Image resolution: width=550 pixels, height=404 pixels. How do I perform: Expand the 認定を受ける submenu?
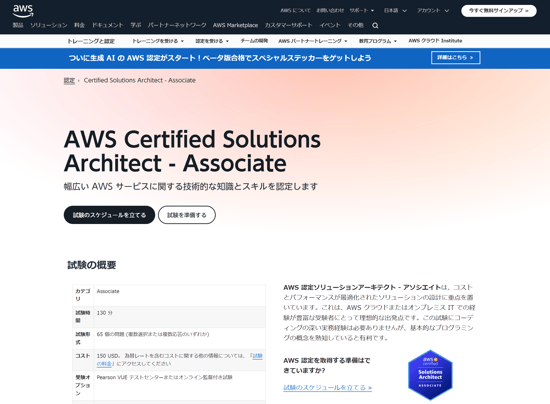(212, 41)
